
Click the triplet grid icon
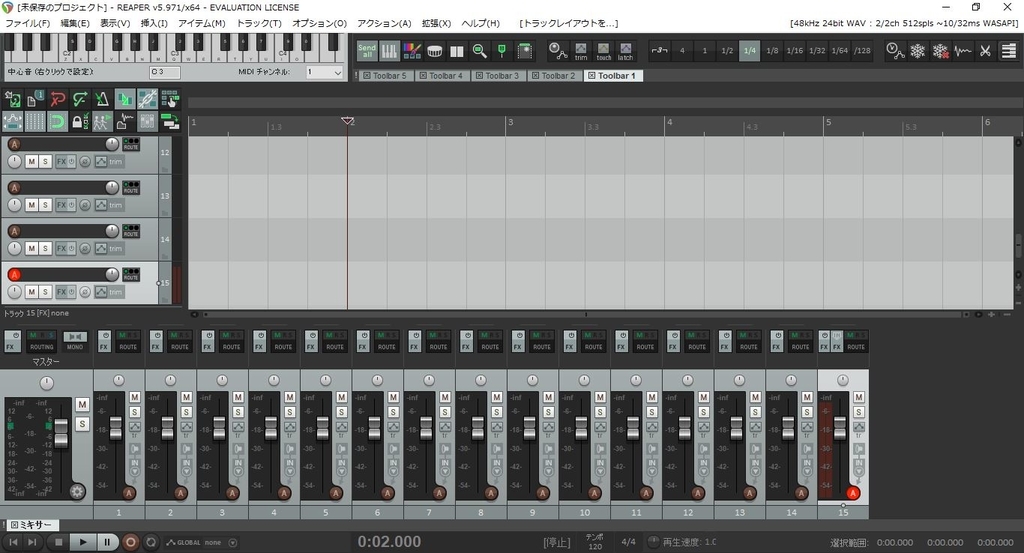tap(659, 50)
